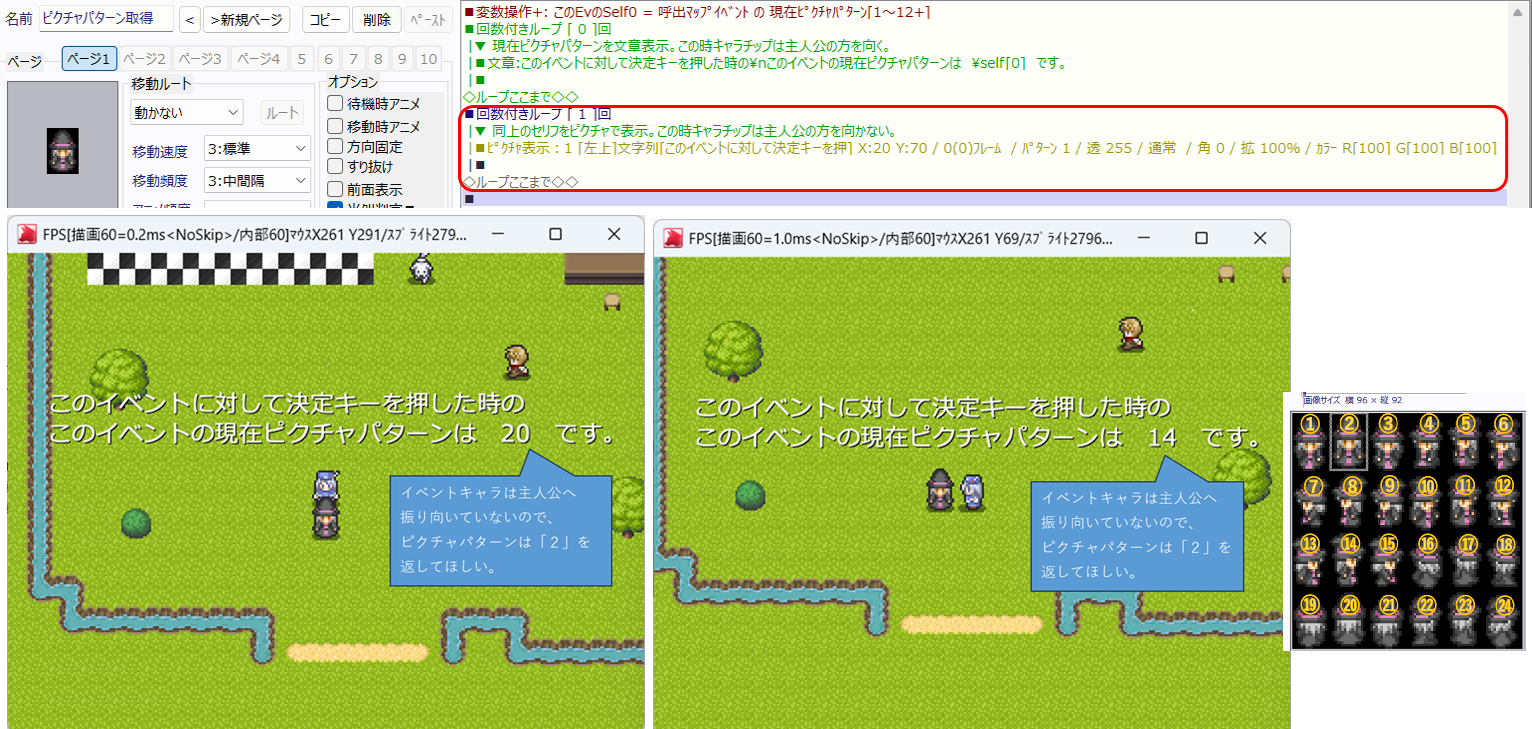Enable the 方向固定 checkbox
The width and height of the screenshot is (1532, 729).
pyautogui.click(x=336, y=146)
